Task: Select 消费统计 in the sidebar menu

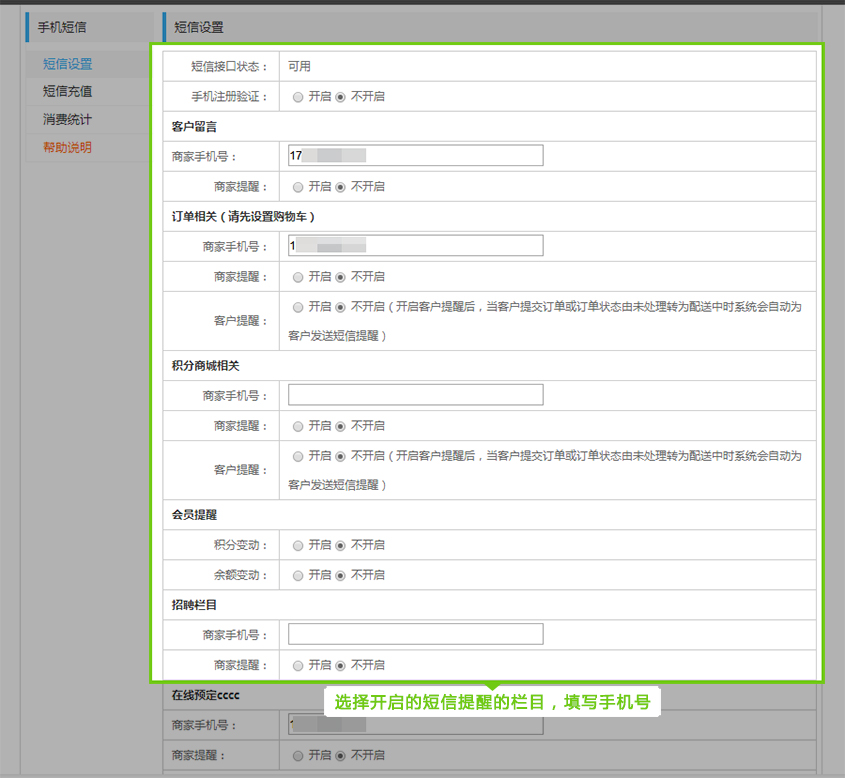Action: tap(67, 119)
